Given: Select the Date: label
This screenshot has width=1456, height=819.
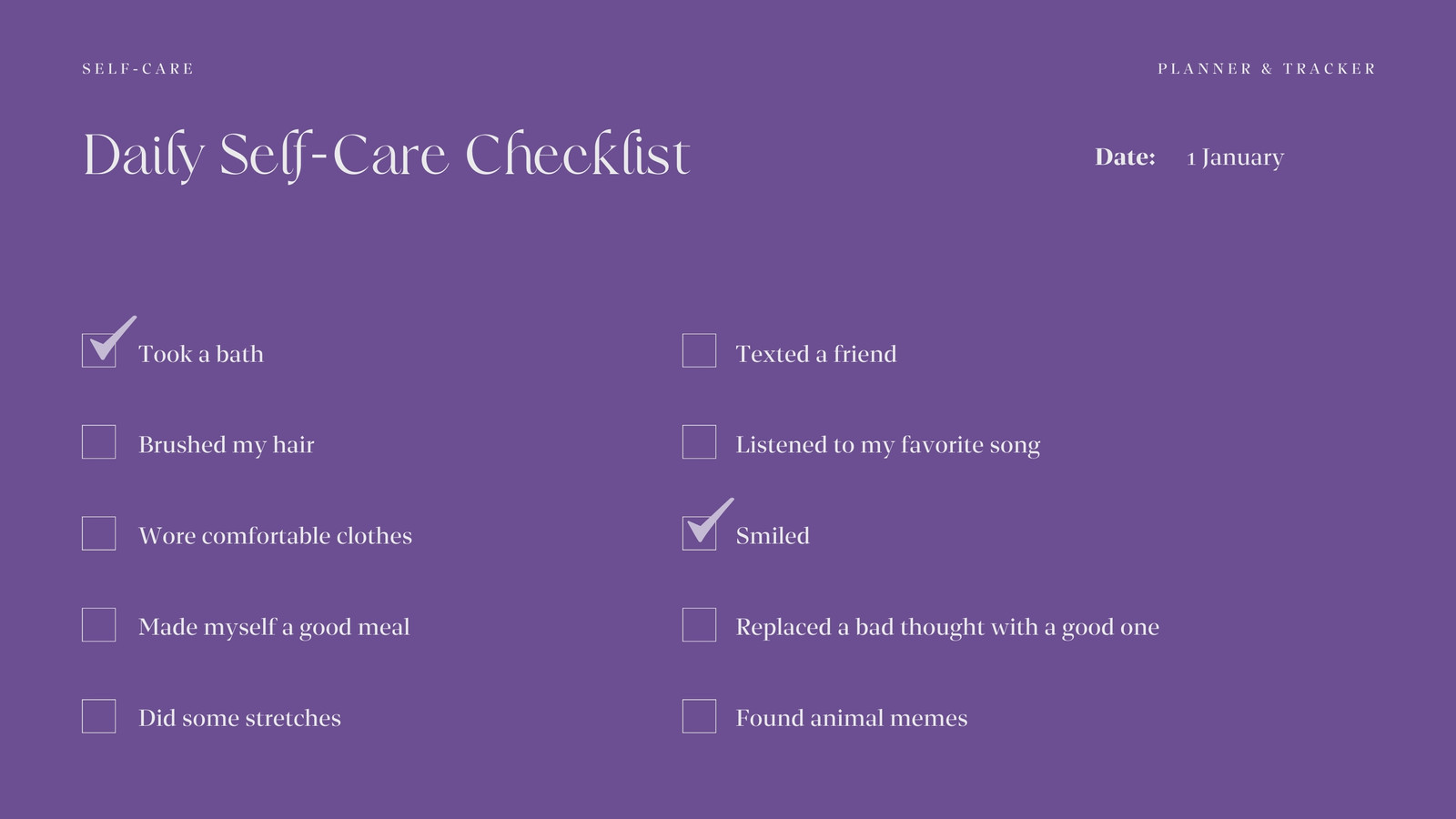Looking at the screenshot, I should click(x=1125, y=157).
